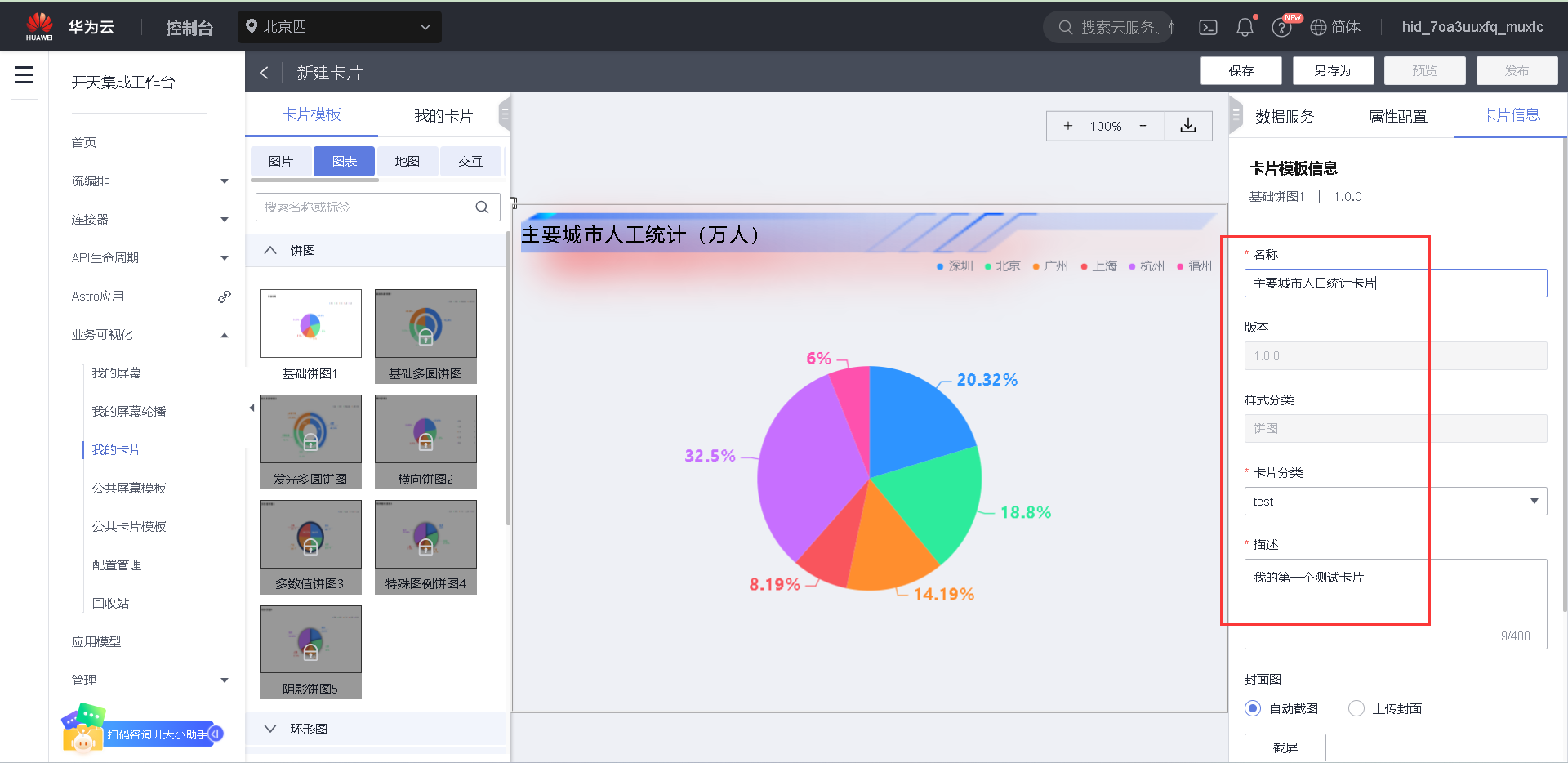Select the 上传封面 radio option
Viewport: 1568px width, 763px height.
[1356, 708]
